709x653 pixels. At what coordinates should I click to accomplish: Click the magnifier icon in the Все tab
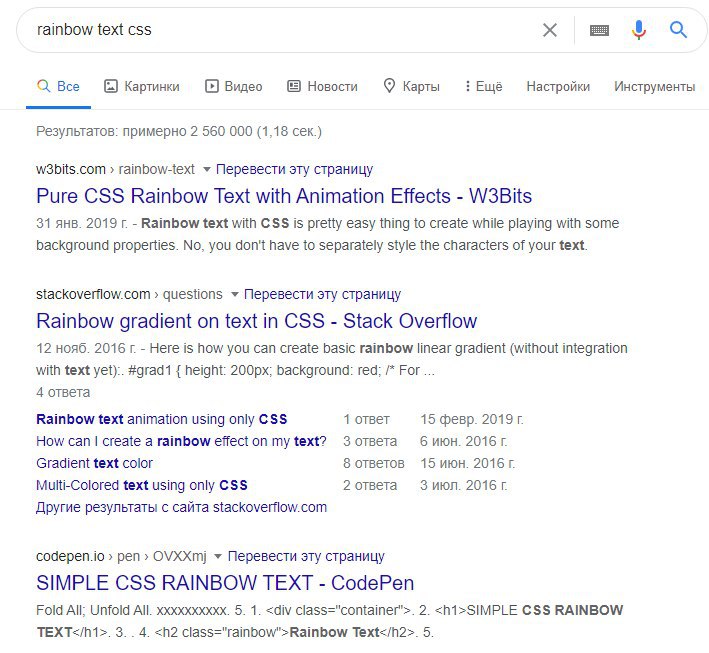pyautogui.click(x=43, y=86)
